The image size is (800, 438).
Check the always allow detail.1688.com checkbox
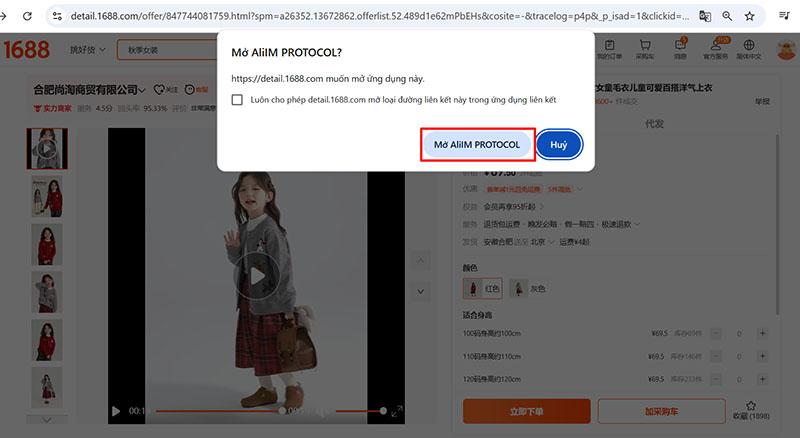pyautogui.click(x=237, y=100)
